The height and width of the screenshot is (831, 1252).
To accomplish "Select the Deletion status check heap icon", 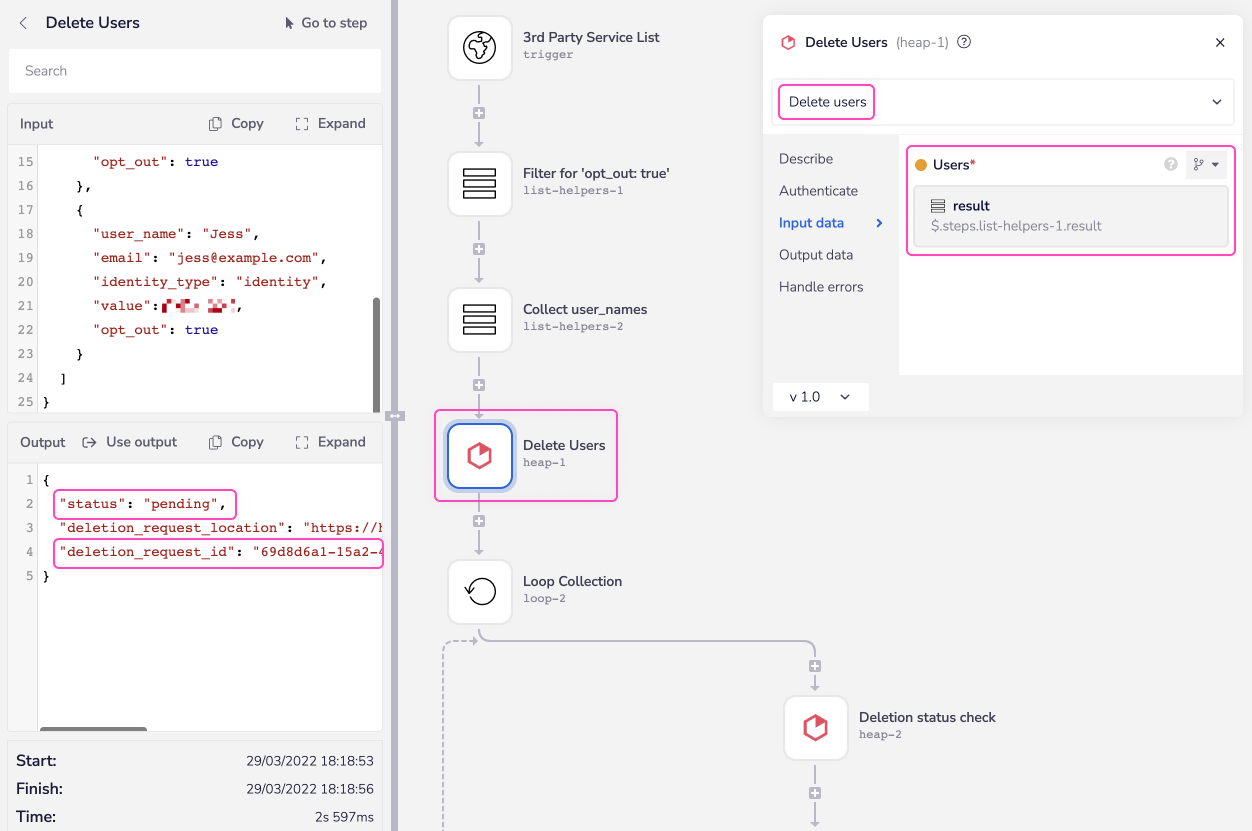I will pos(816,727).
